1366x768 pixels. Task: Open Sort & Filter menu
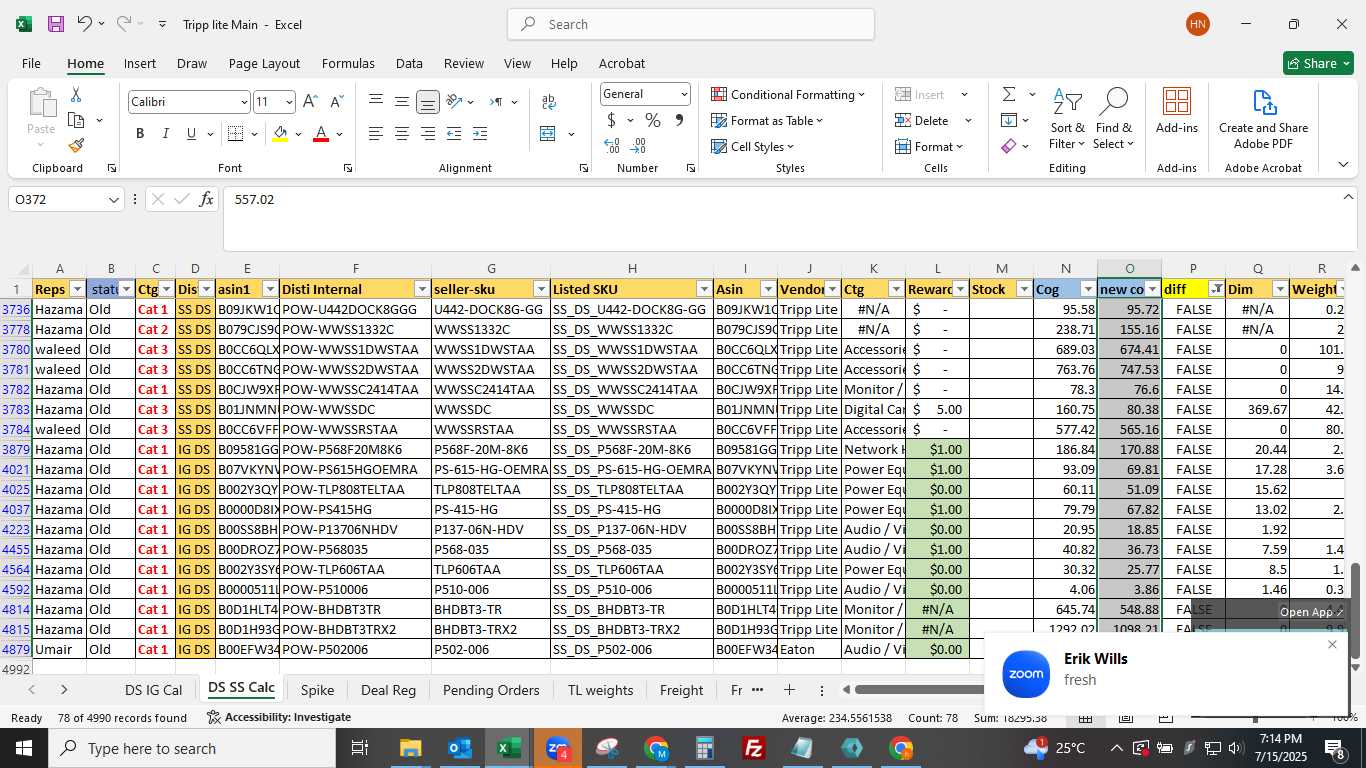(1067, 120)
